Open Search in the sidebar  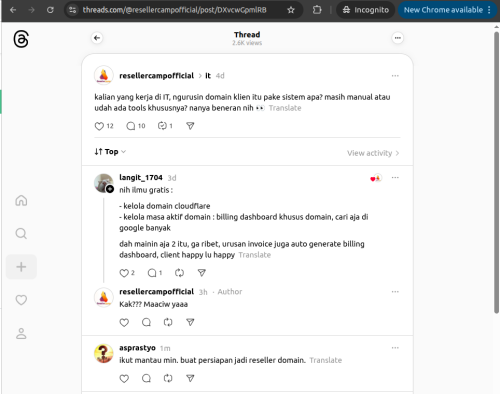(x=21, y=233)
